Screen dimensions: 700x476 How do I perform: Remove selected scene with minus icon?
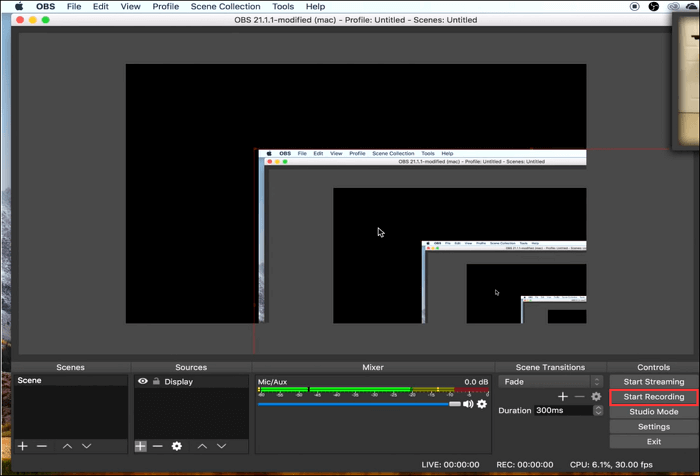click(x=42, y=446)
